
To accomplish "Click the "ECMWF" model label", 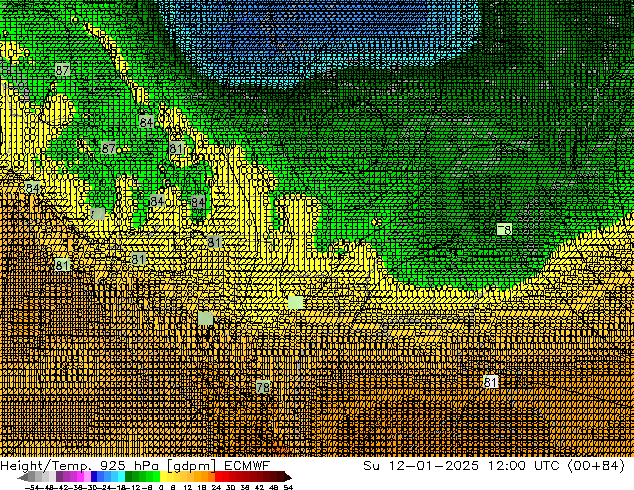I will coord(247,466).
